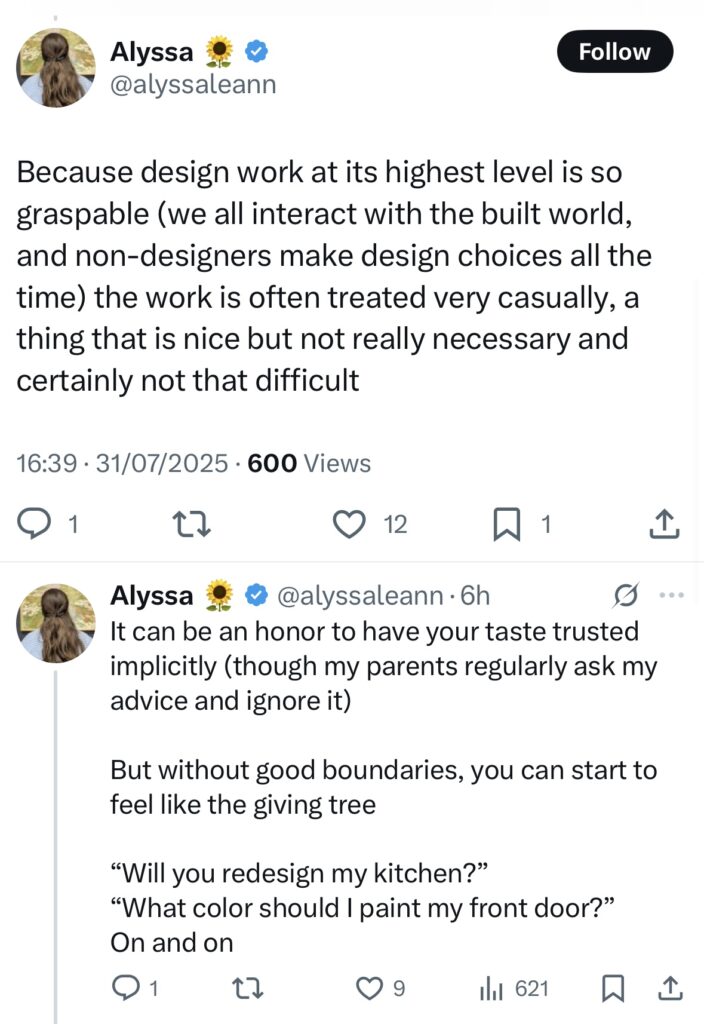Open the 6h timestamp on the reply
704x1024 pixels.
476,596
